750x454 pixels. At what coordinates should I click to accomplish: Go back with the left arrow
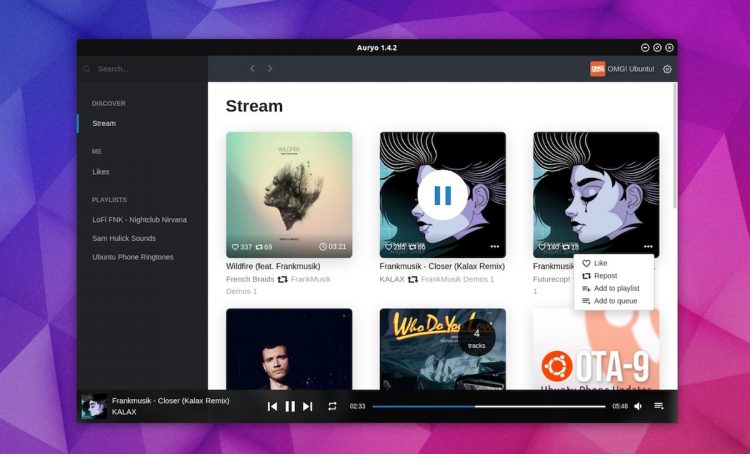252,68
